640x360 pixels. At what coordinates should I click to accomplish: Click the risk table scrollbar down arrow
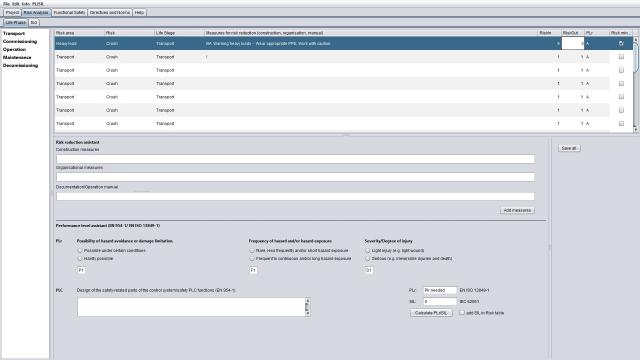(635, 129)
